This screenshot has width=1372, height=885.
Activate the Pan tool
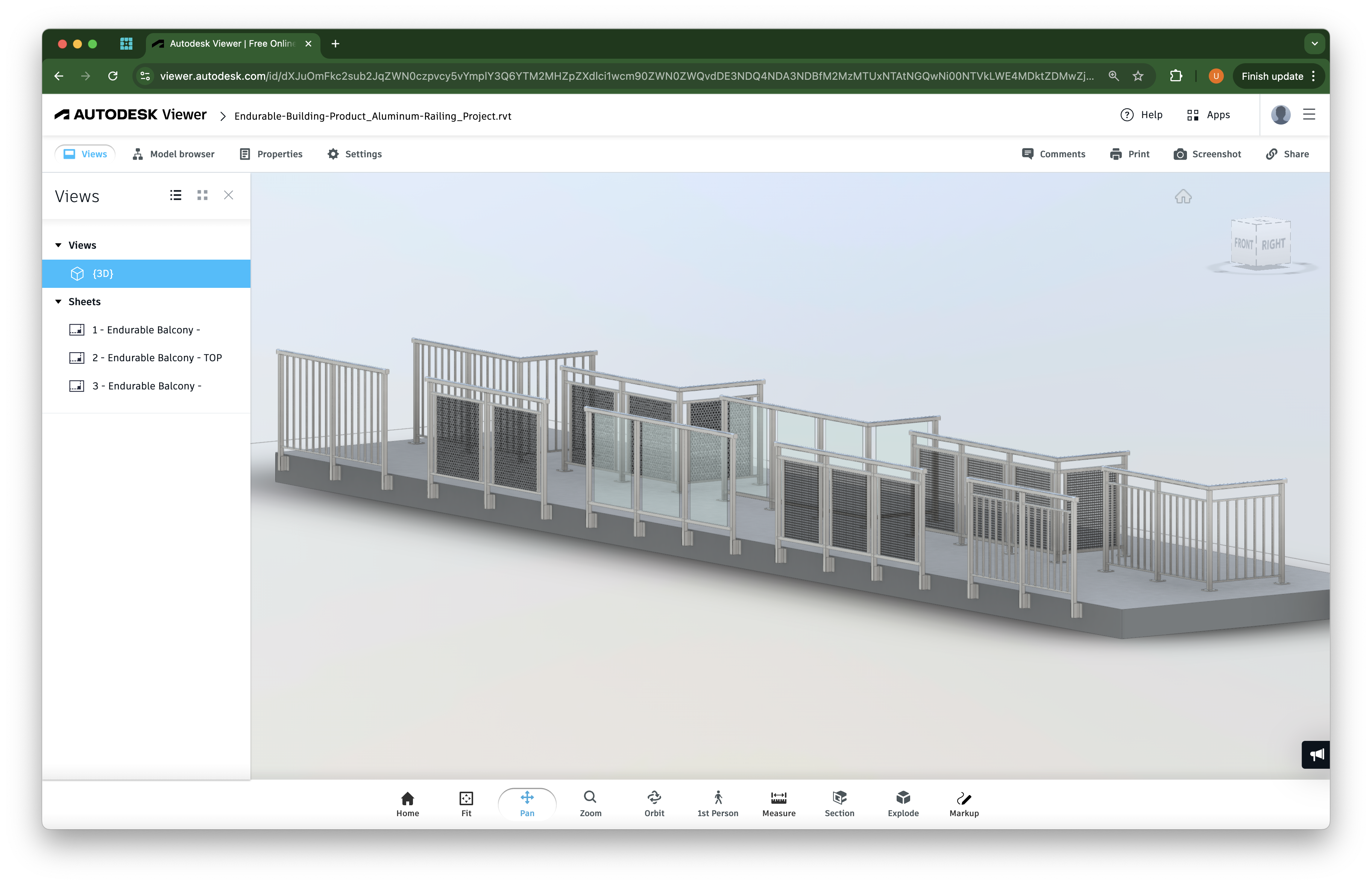pos(527,803)
